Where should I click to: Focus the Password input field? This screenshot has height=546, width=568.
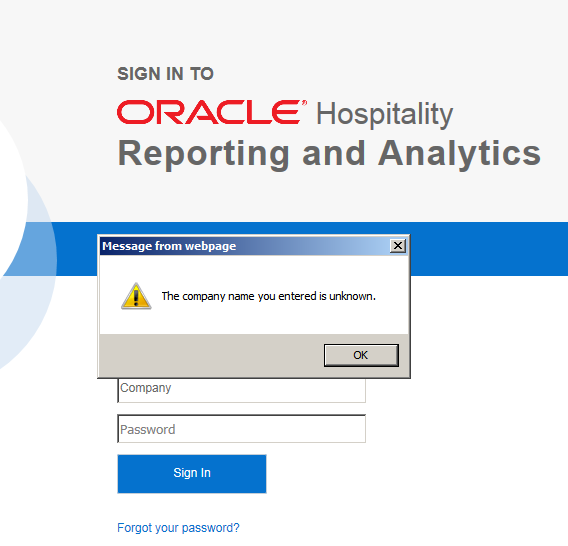click(241, 429)
